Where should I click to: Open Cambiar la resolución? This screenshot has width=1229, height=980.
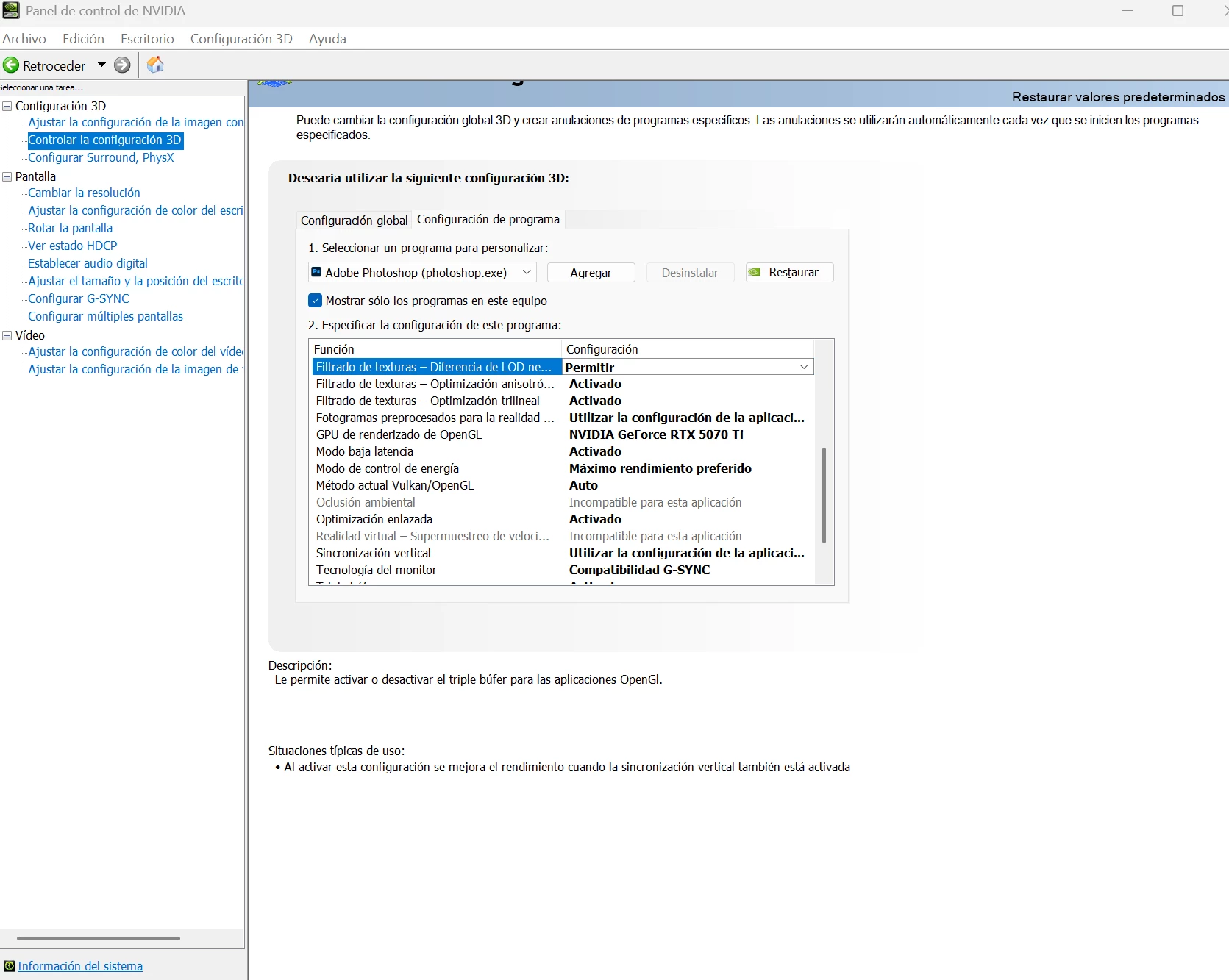coord(84,193)
